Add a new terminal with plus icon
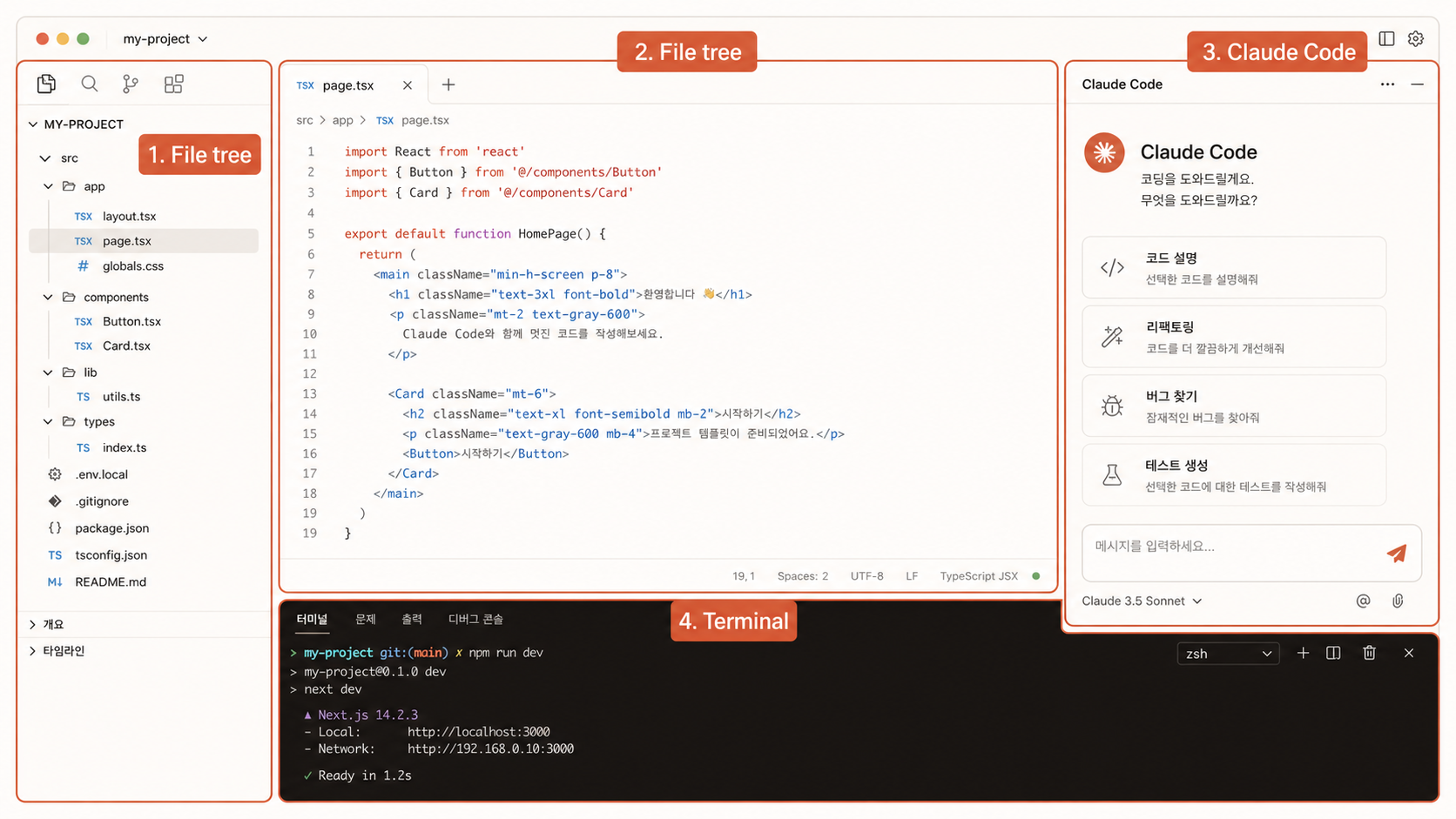1456x819 pixels. point(1303,653)
